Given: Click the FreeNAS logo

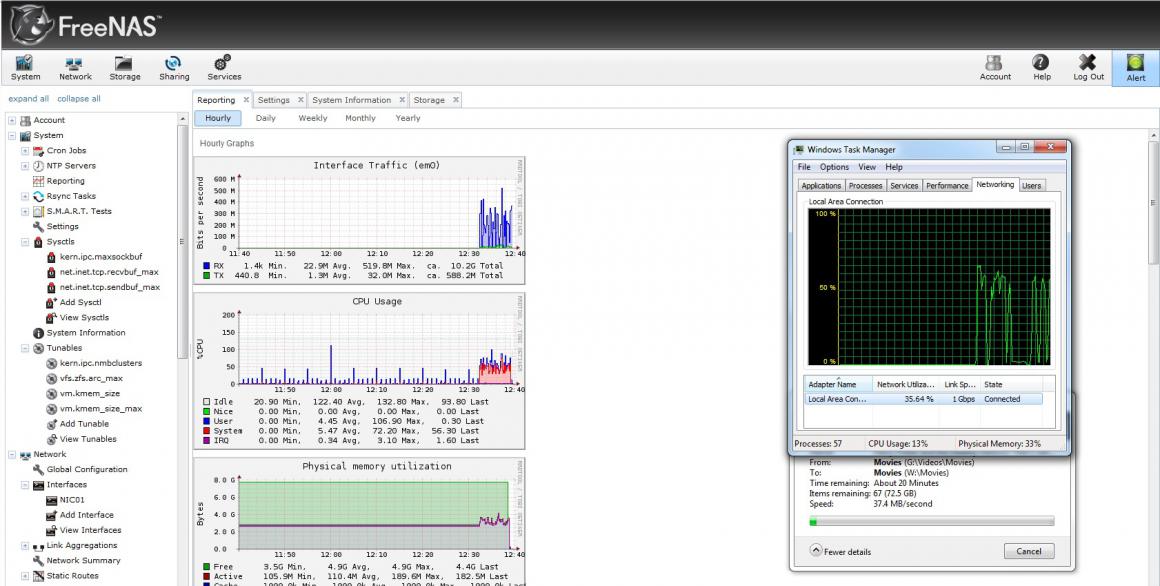Looking at the screenshot, I should (x=86, y=24).
